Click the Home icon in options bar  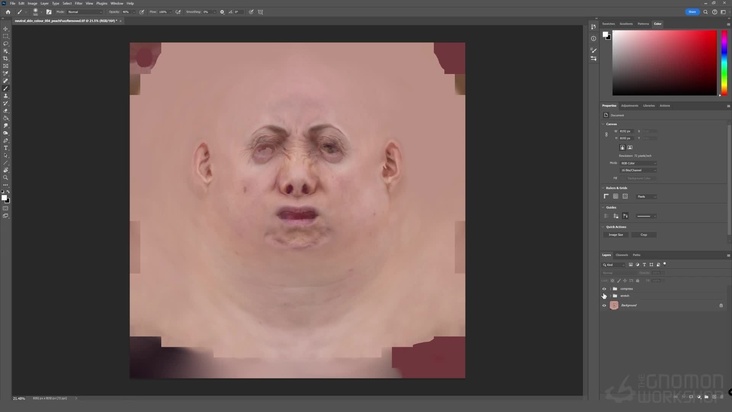[8, 12]
